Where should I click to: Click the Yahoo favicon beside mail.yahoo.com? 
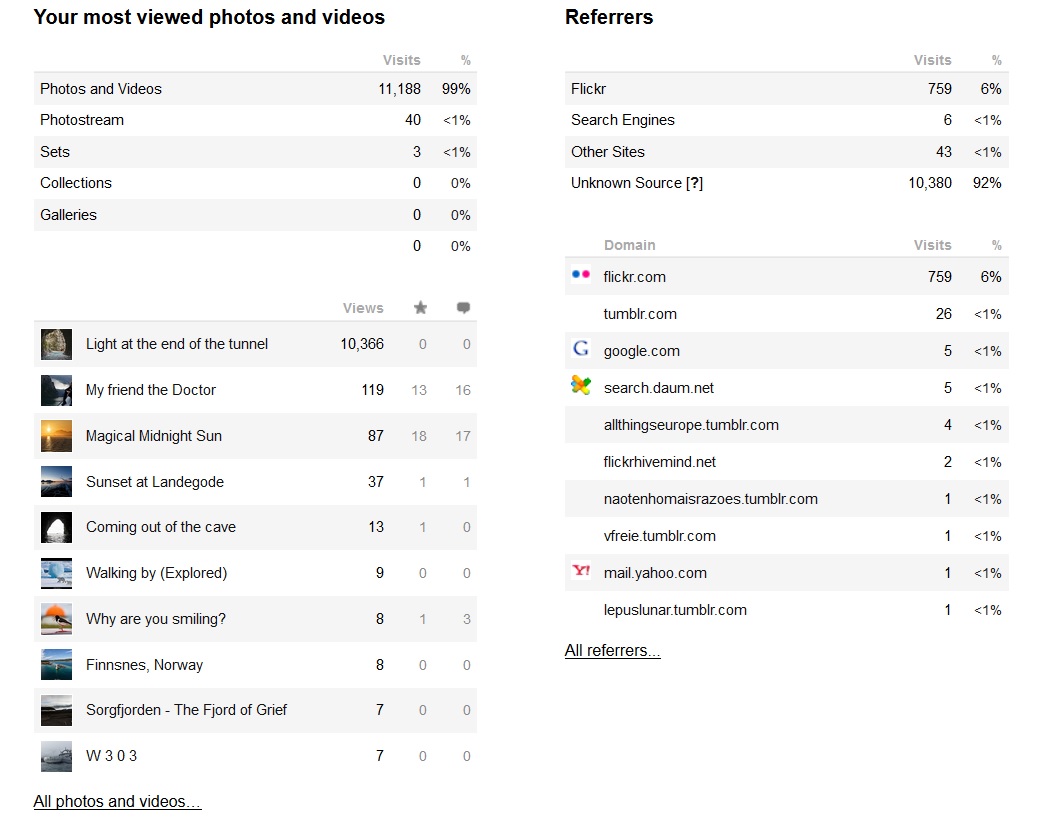click(x=581, y=570)
